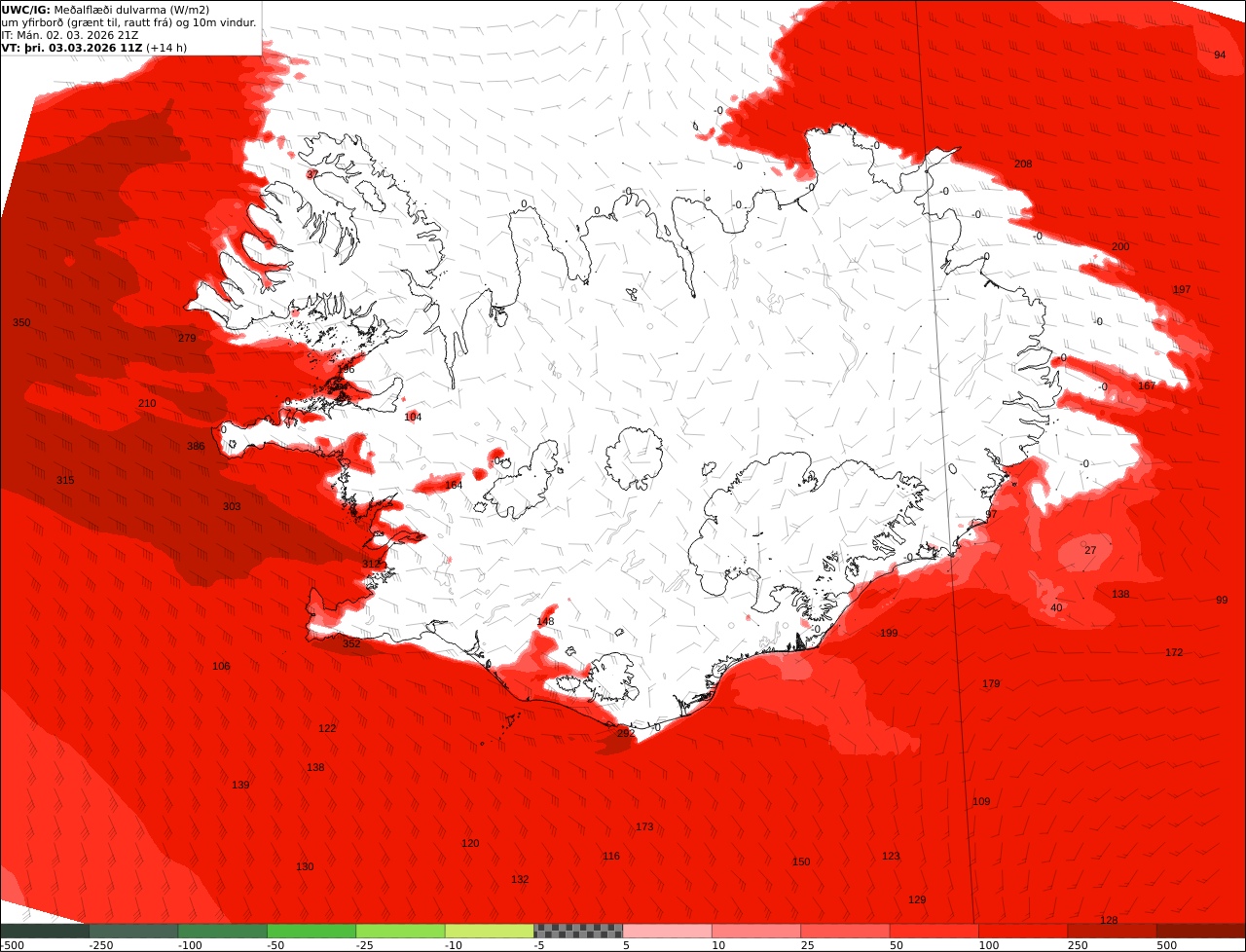This screenshot has width=1246, height=952.
Task: Click the map value 120 south of Iceland
Action: coord(470,843)
